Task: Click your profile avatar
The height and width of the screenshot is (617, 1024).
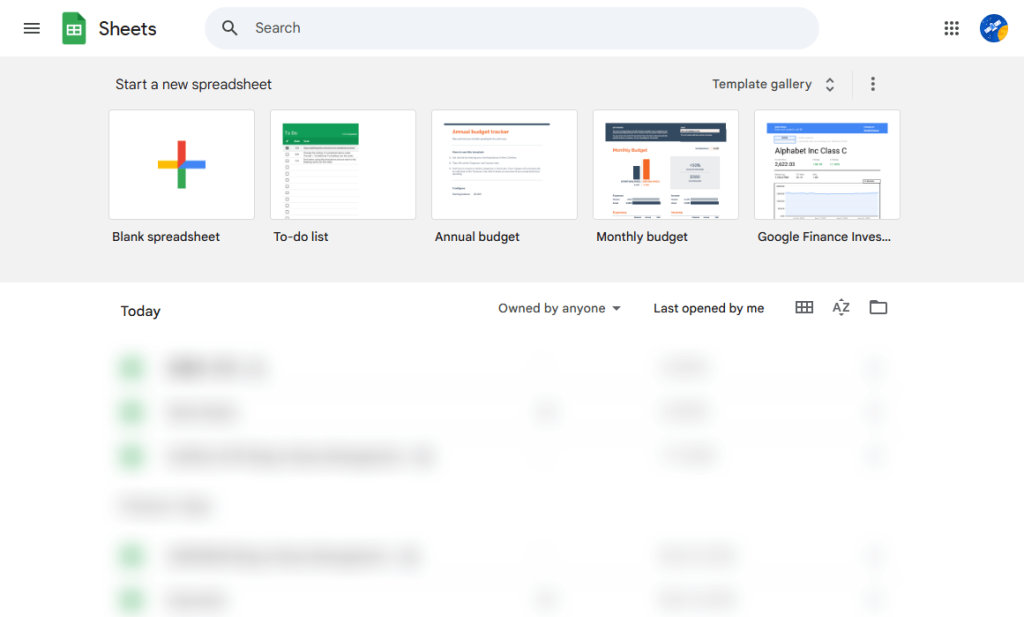Action: [993, 28]
